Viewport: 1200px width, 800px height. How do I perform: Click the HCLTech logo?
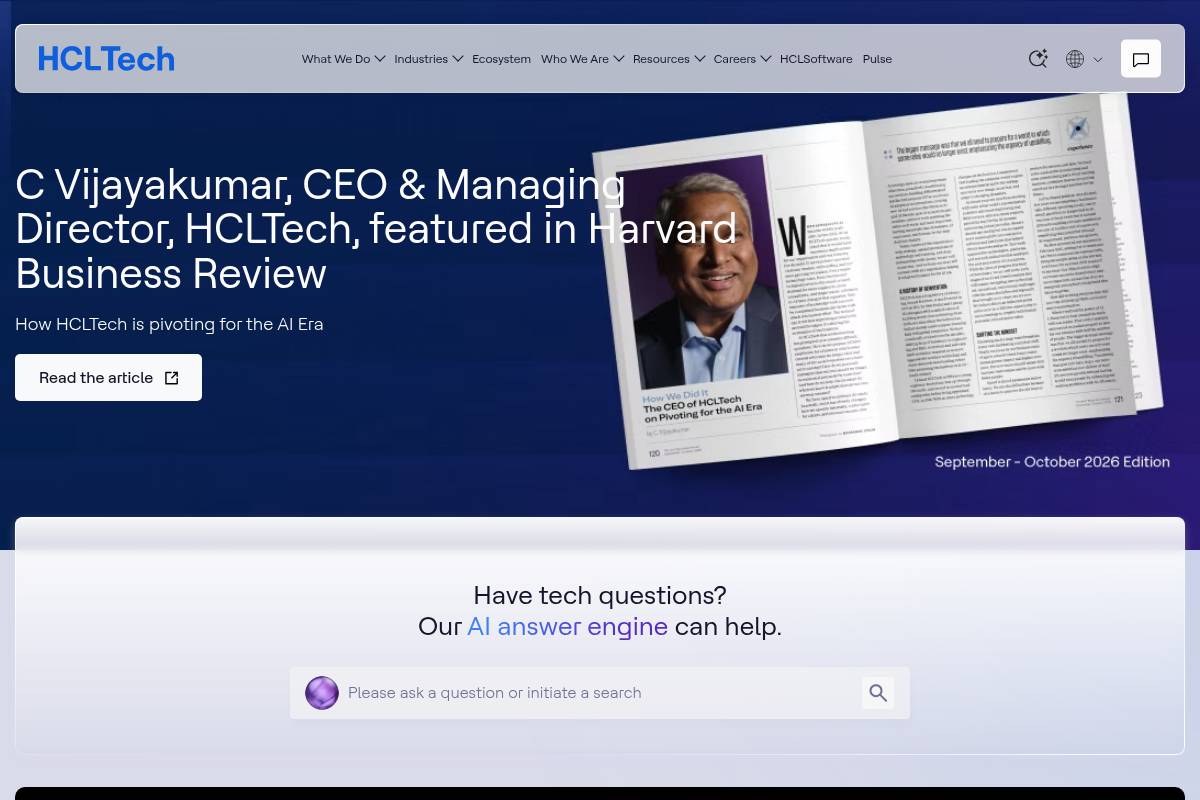click(x=106, y=59)
